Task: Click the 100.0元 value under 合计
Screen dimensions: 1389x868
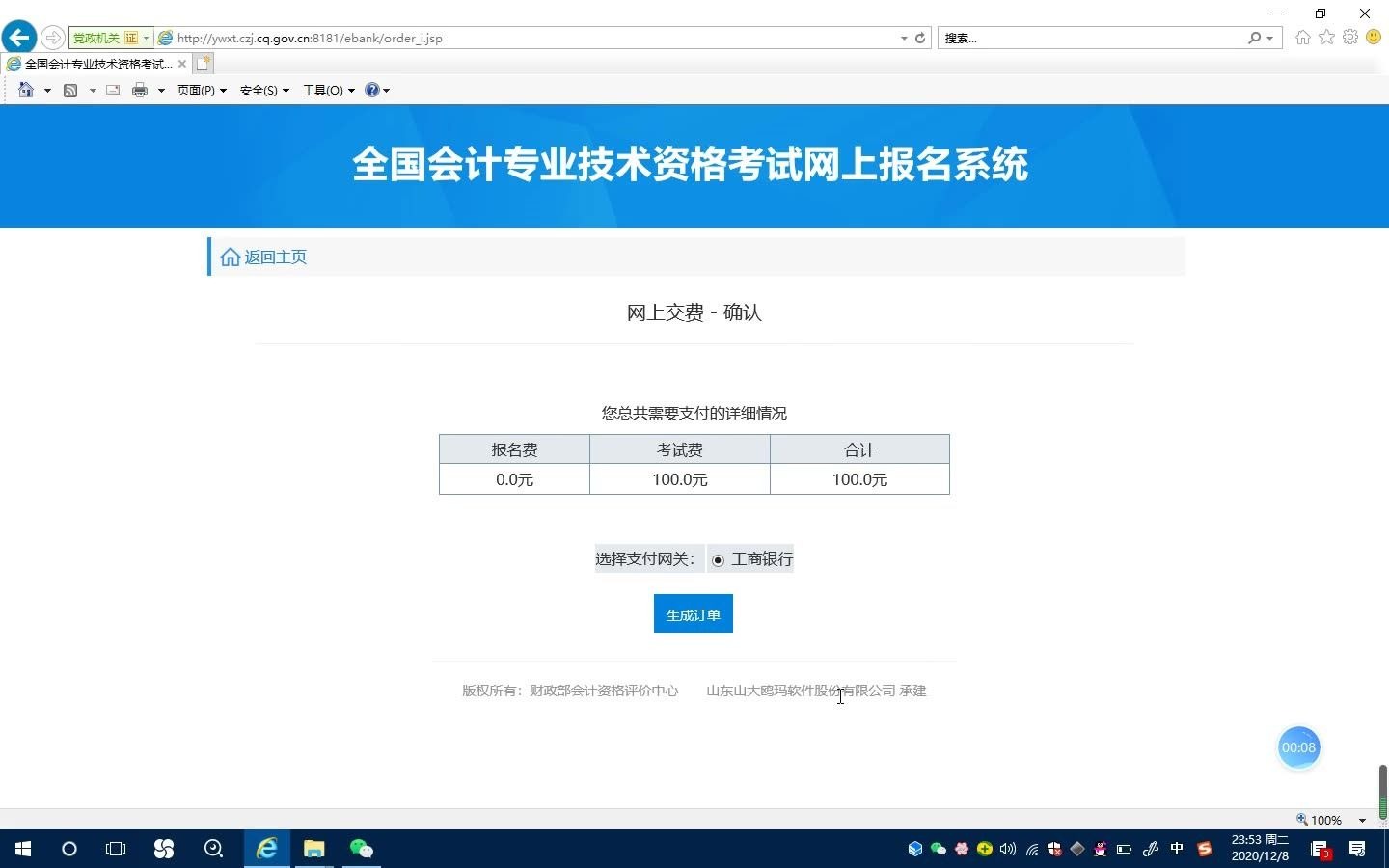Action: pos(859,479)
